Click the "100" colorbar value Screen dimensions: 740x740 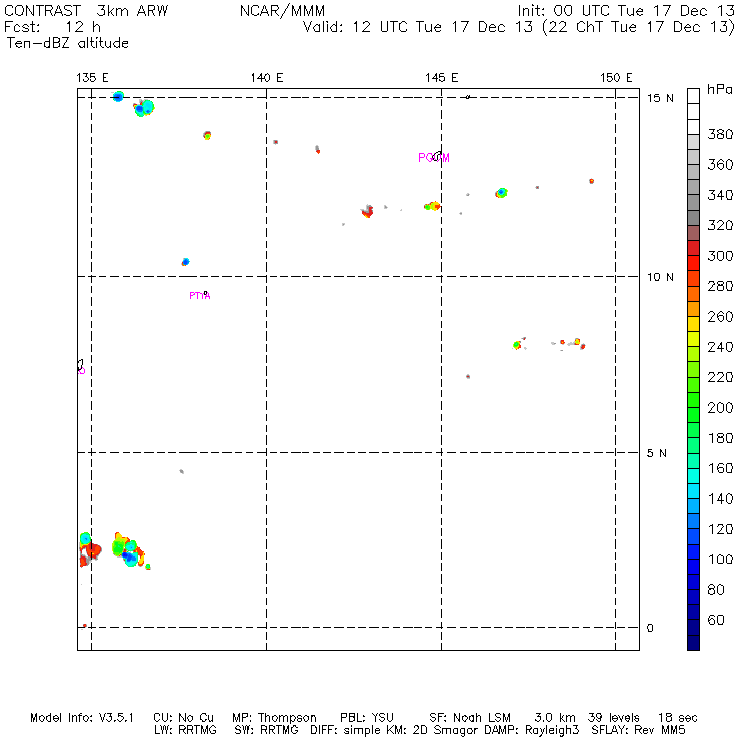(x=720, y=559)
